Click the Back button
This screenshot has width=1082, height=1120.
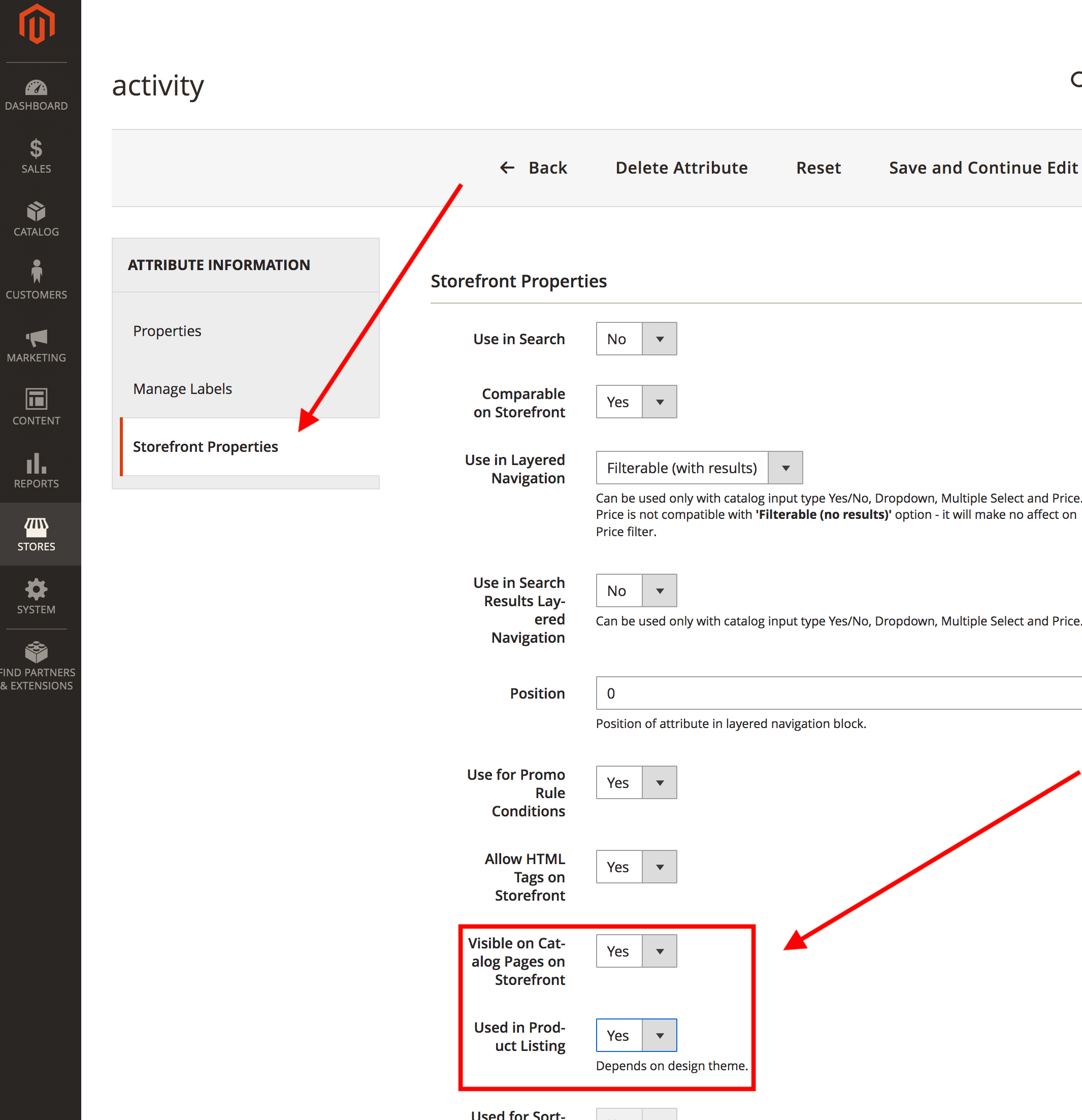click(533, 168)
